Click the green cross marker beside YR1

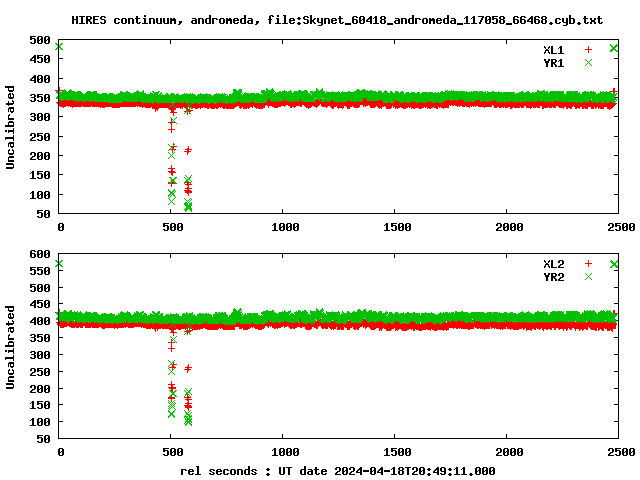click(588, 62)
